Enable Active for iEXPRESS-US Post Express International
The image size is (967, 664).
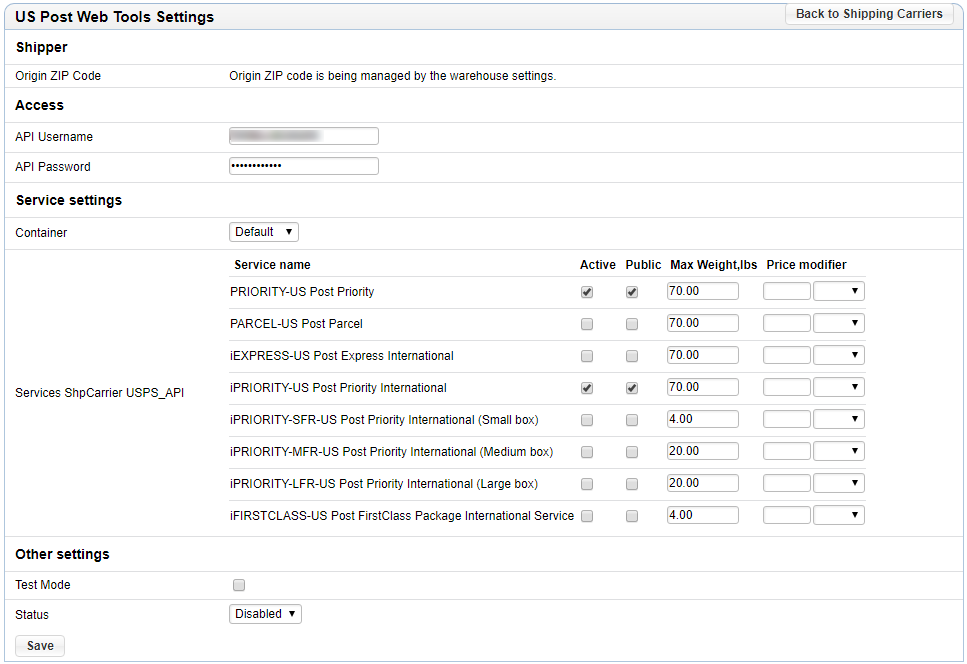587,356
